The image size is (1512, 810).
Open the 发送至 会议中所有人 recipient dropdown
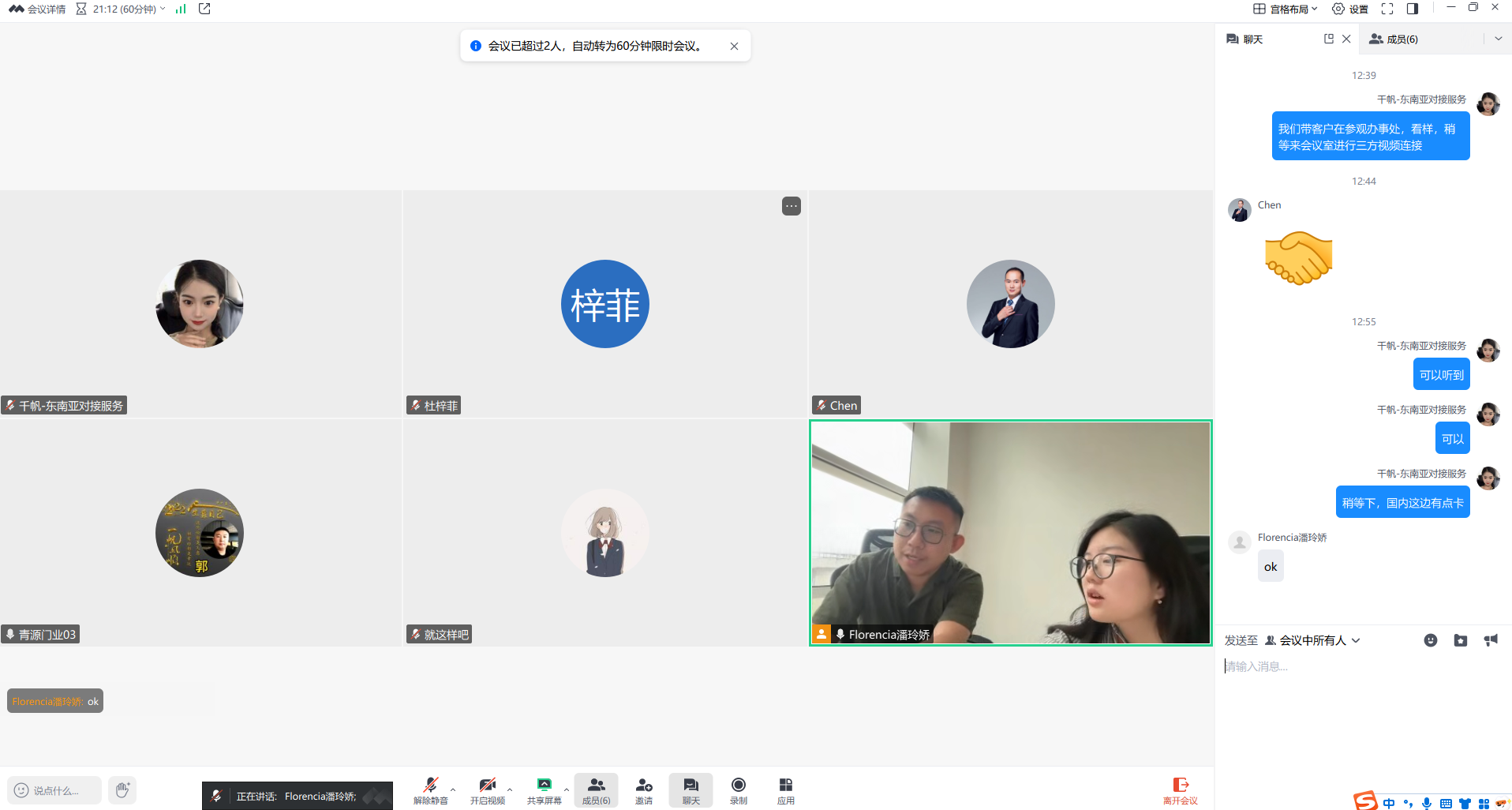point(1312,640)
